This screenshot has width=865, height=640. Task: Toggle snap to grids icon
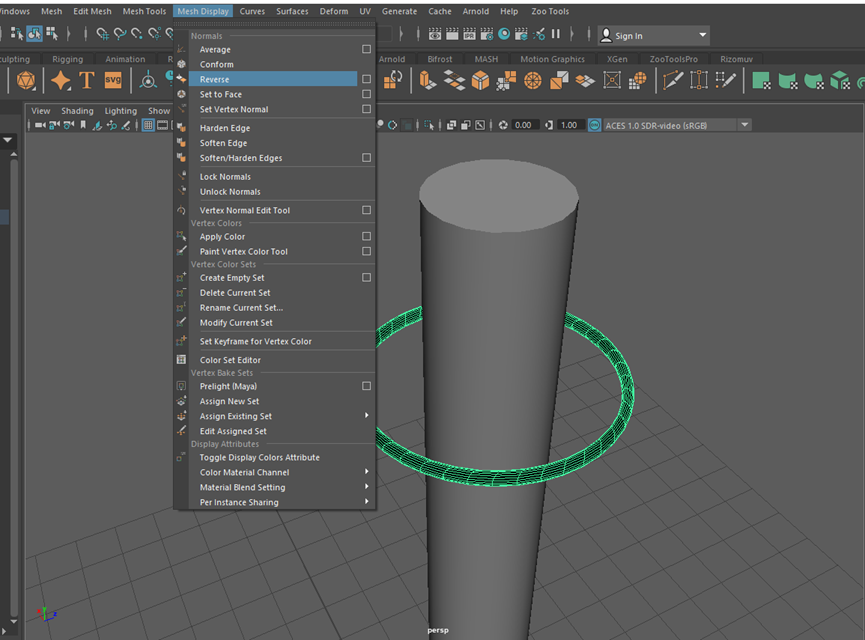tap(103, 34)
